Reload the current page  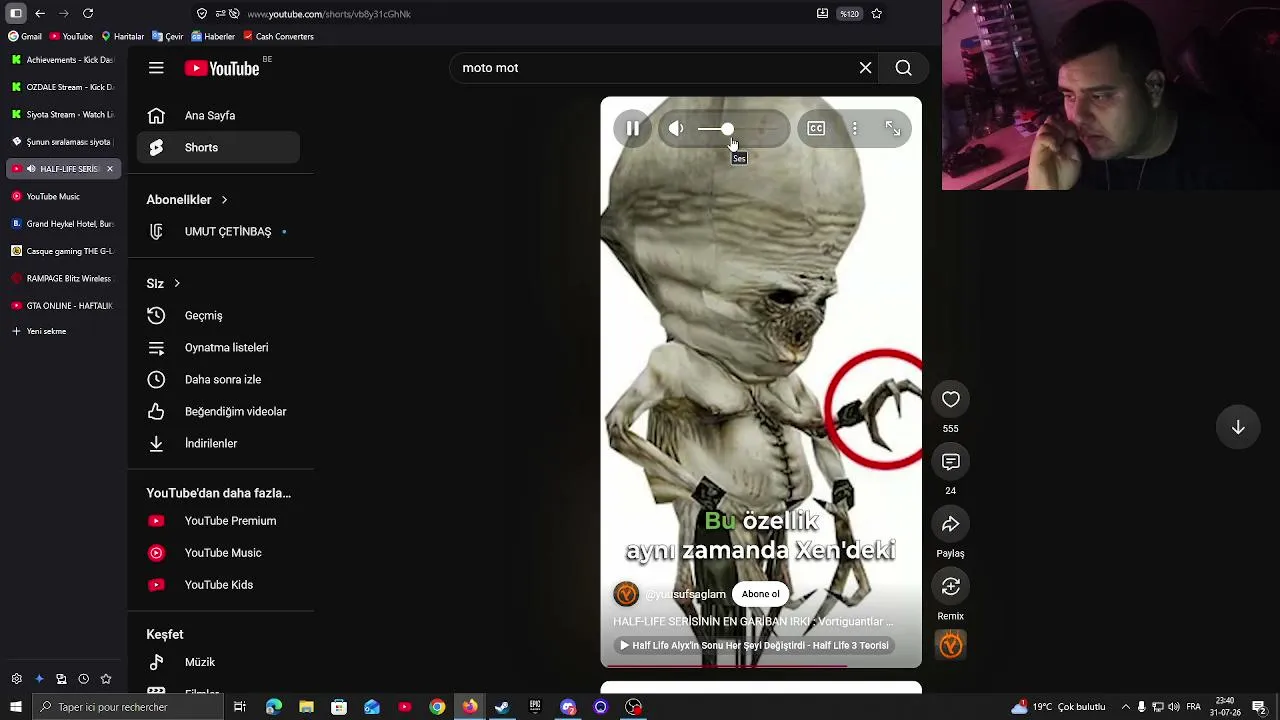[x=88, y=13]
